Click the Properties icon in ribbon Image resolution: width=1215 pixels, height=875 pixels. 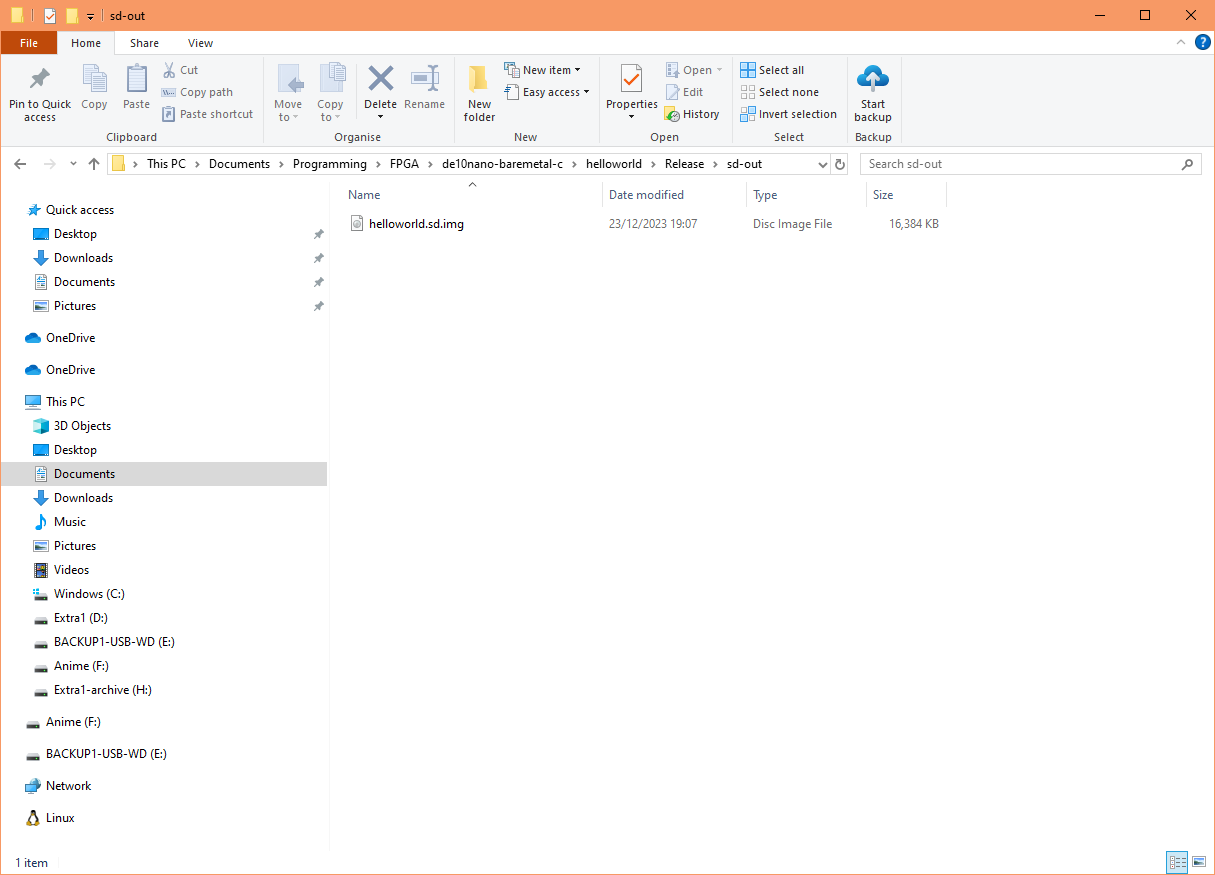(x=631, y=79)
